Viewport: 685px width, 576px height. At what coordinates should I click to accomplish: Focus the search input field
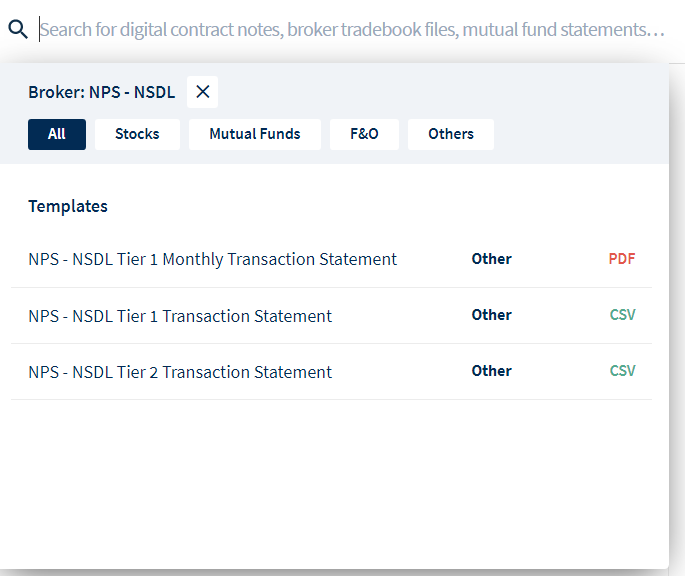coord(352,29)
